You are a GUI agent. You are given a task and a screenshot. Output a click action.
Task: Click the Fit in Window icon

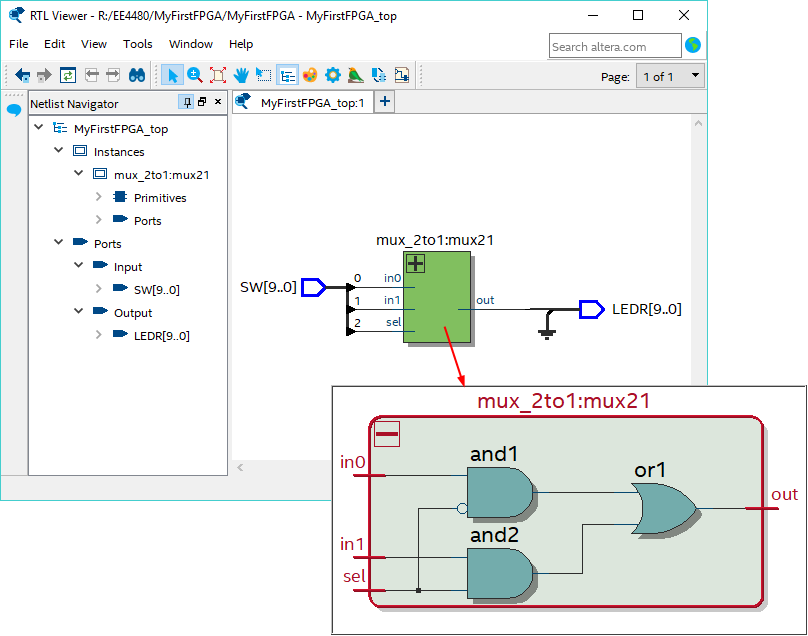(x=218, y=75)
